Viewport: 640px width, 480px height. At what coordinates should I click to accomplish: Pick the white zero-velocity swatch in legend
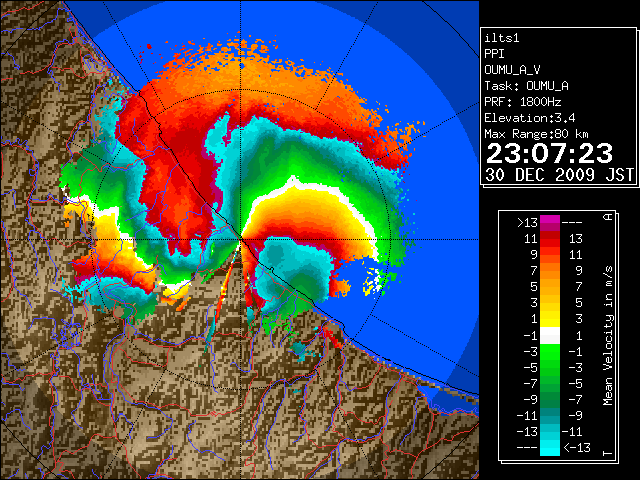point(550,336)
